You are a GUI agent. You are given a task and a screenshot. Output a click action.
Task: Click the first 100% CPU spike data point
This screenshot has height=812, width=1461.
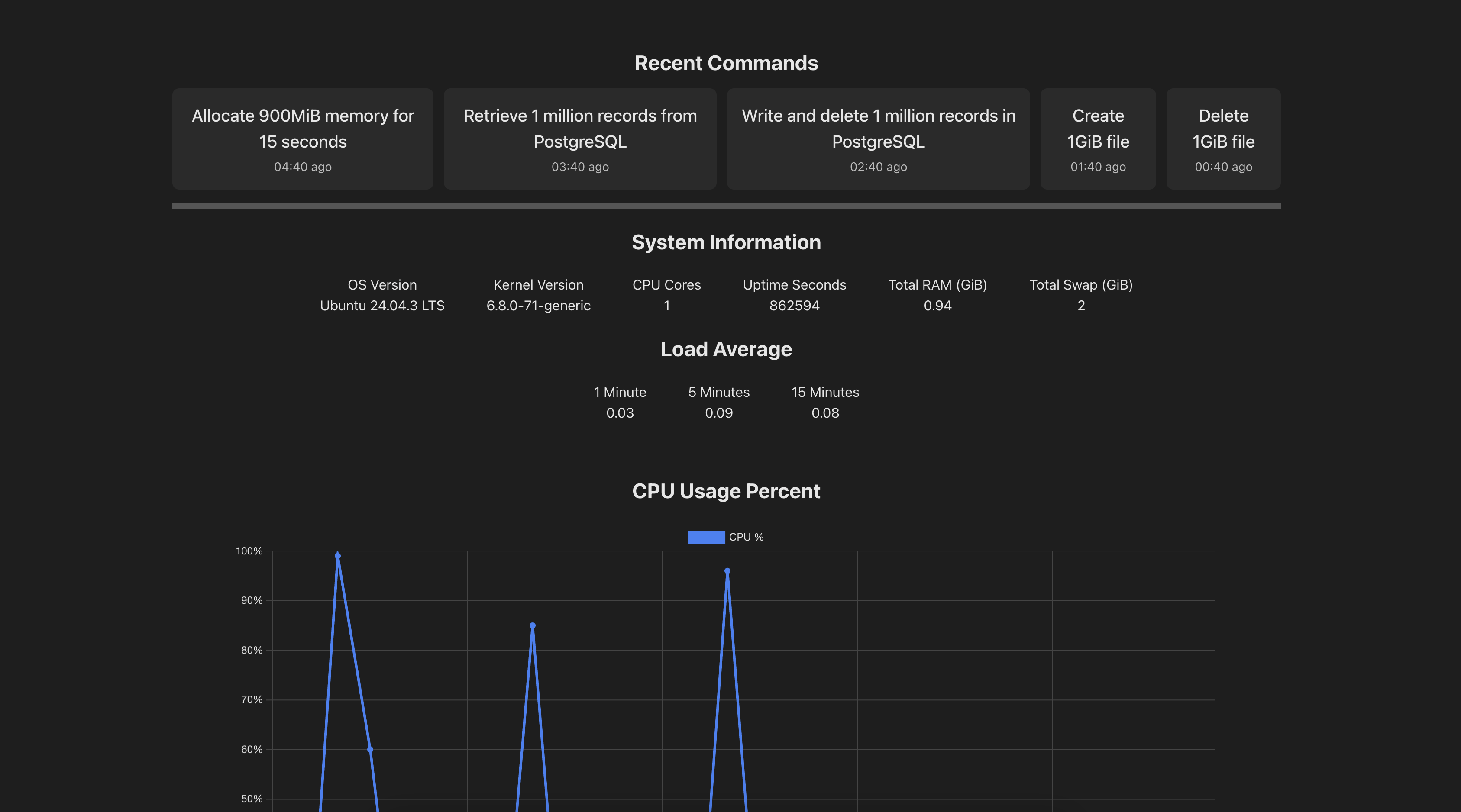(x=338, y=555)
